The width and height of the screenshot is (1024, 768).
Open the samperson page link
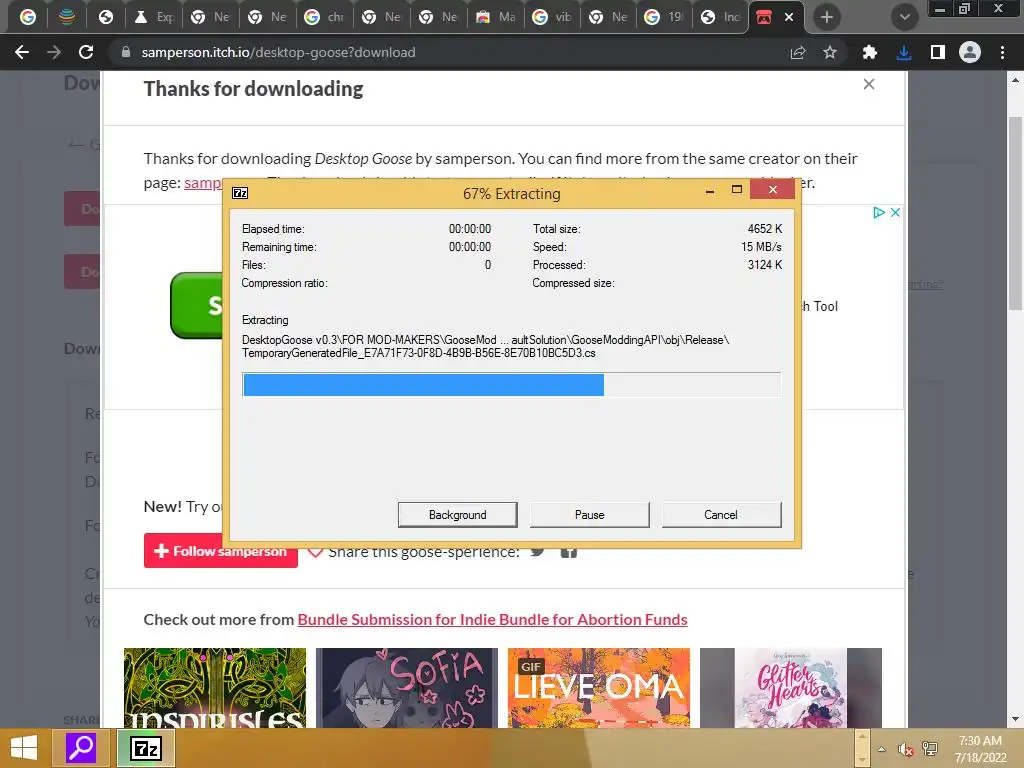(x=203, y=183)
